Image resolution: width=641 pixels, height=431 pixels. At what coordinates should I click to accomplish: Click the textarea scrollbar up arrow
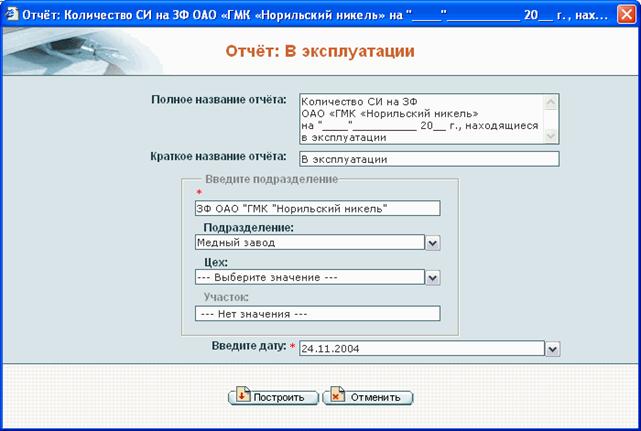551,101
